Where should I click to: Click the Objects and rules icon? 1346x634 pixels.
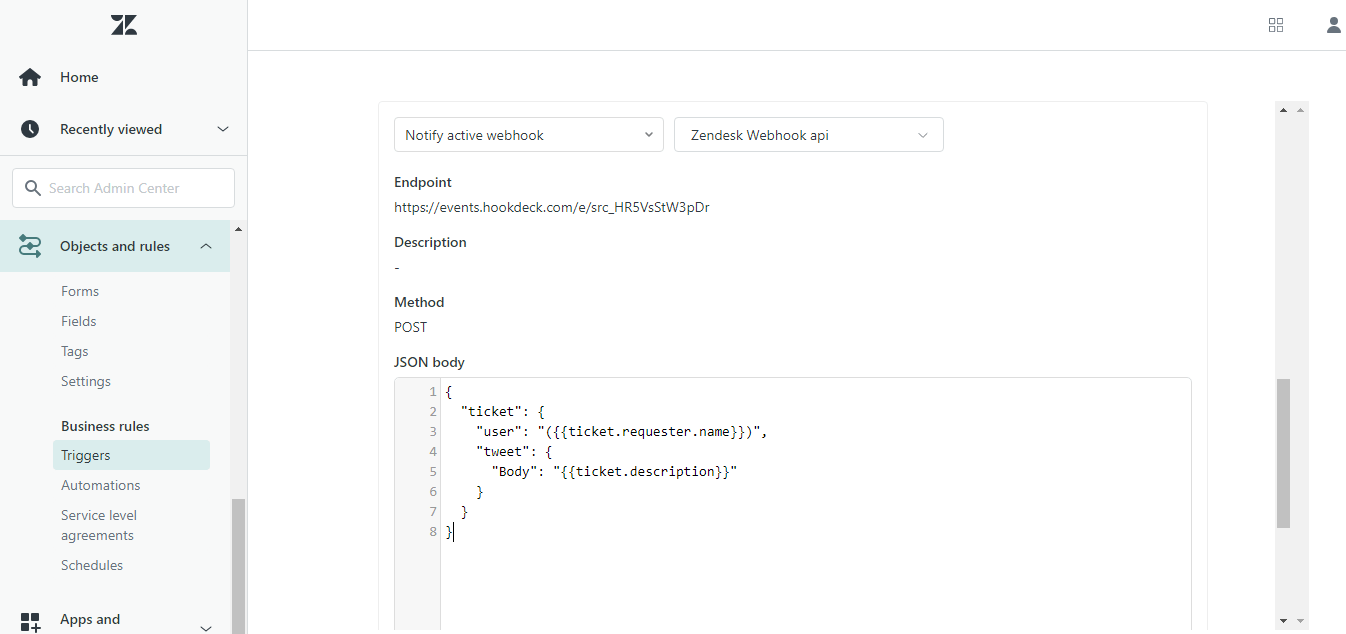point(28,245)
